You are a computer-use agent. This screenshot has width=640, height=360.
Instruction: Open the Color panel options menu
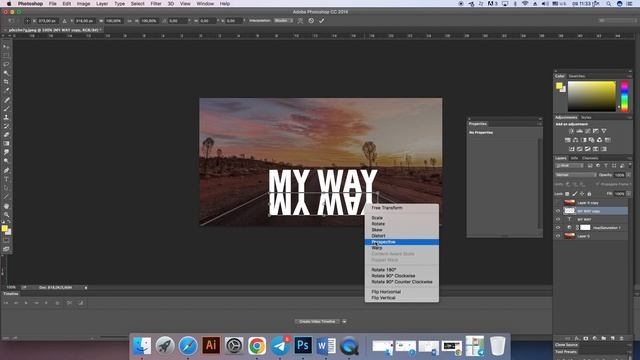[629, 76]
